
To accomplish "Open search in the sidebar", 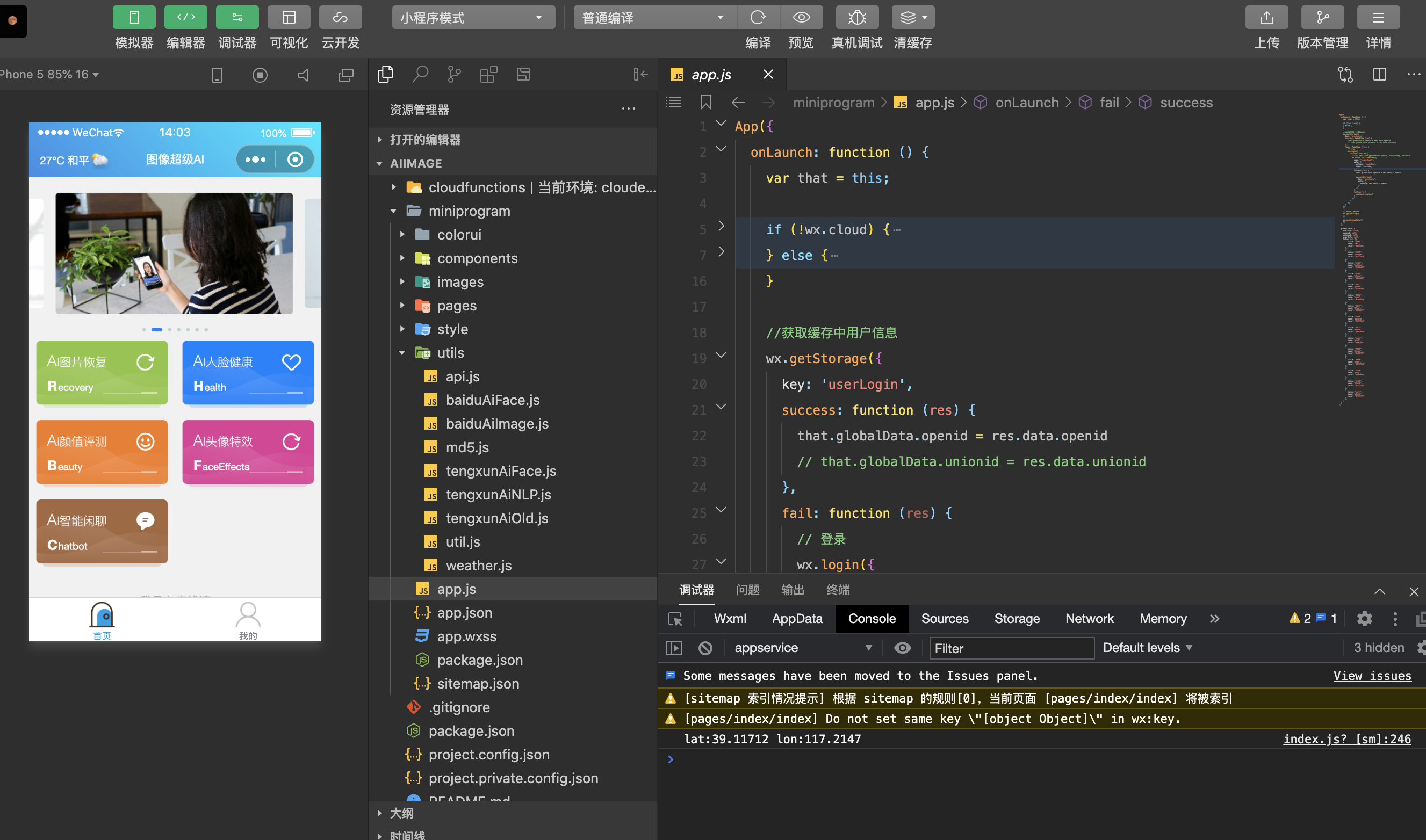I will point(420,74).
